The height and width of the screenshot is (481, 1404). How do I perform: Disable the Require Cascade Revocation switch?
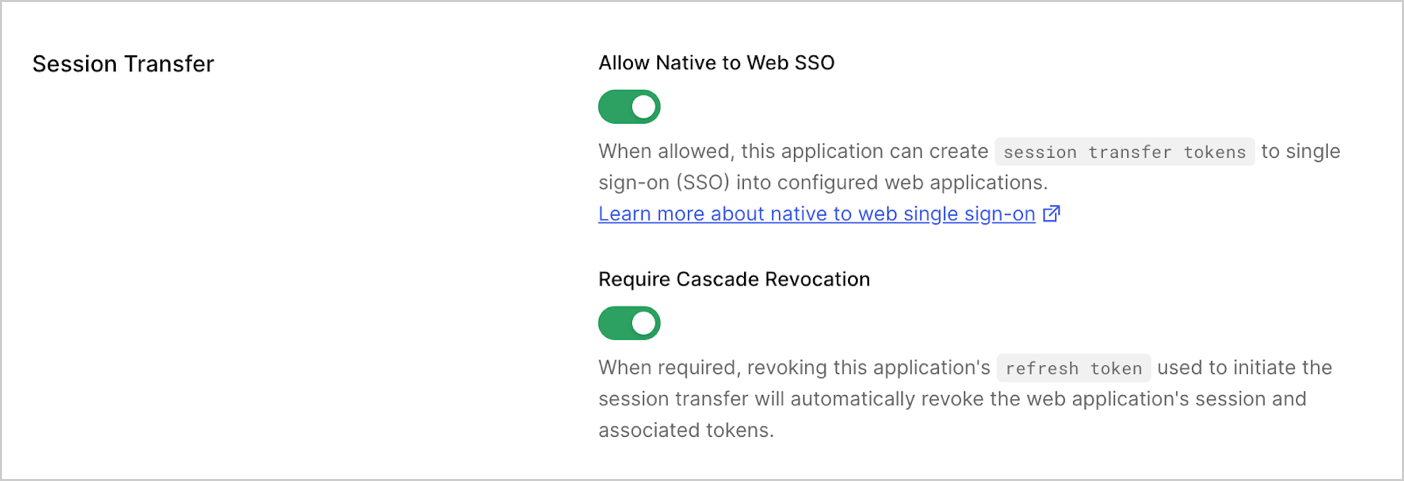click(629, 323)
